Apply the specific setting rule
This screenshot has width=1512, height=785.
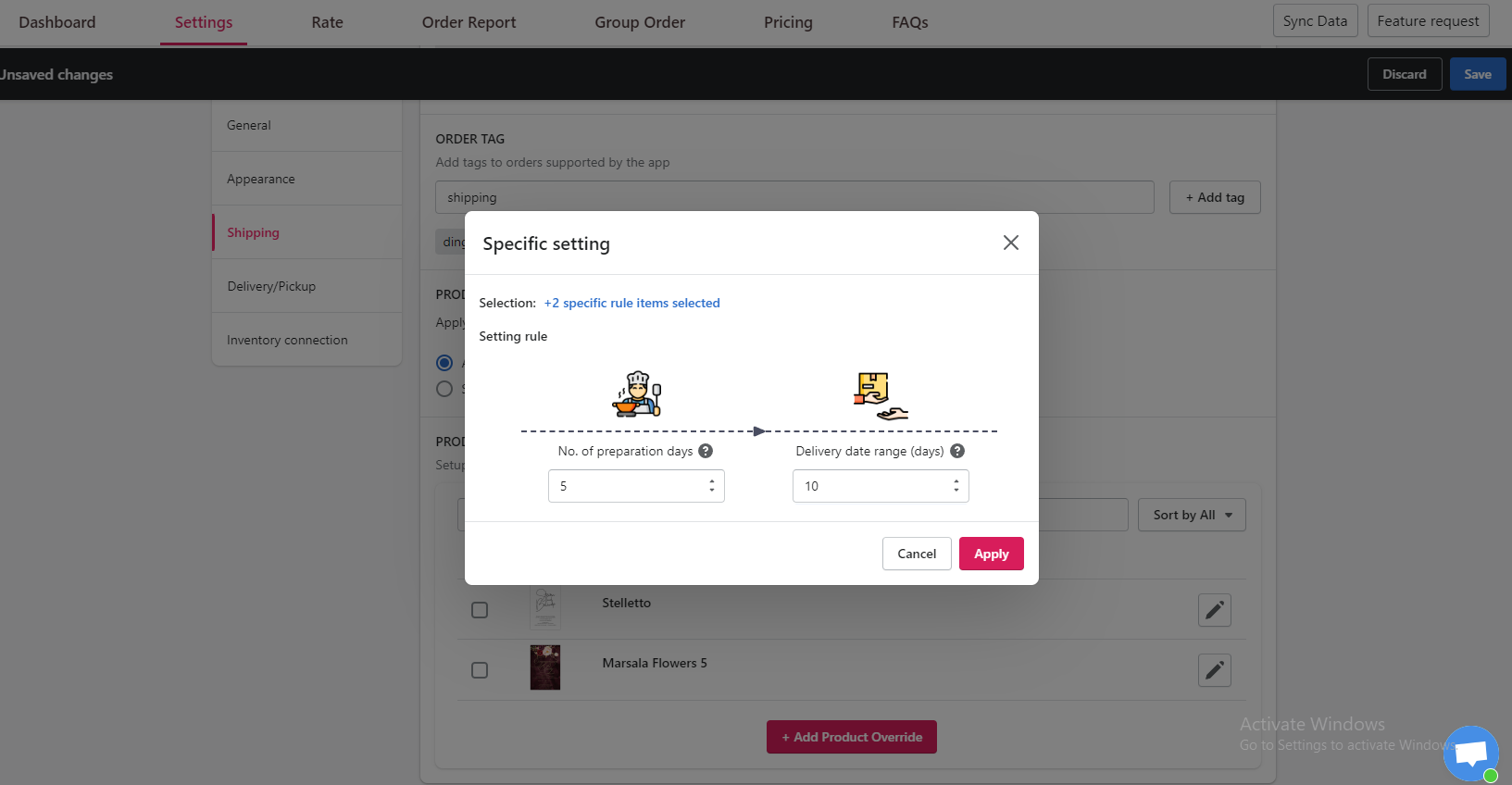(x=991, y=554)
